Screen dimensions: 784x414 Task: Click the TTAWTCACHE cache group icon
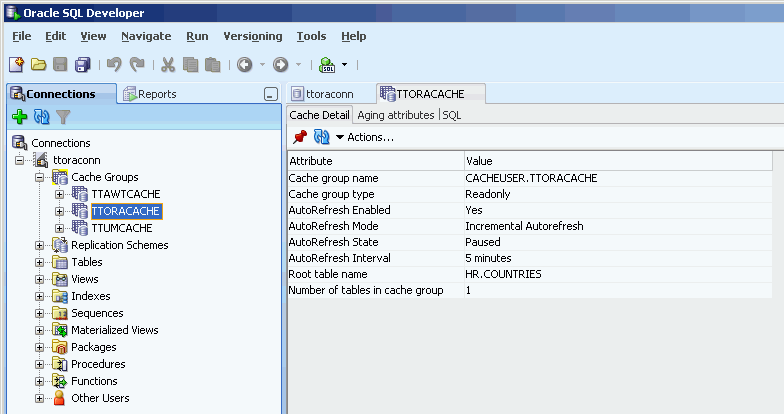[80, 194]
